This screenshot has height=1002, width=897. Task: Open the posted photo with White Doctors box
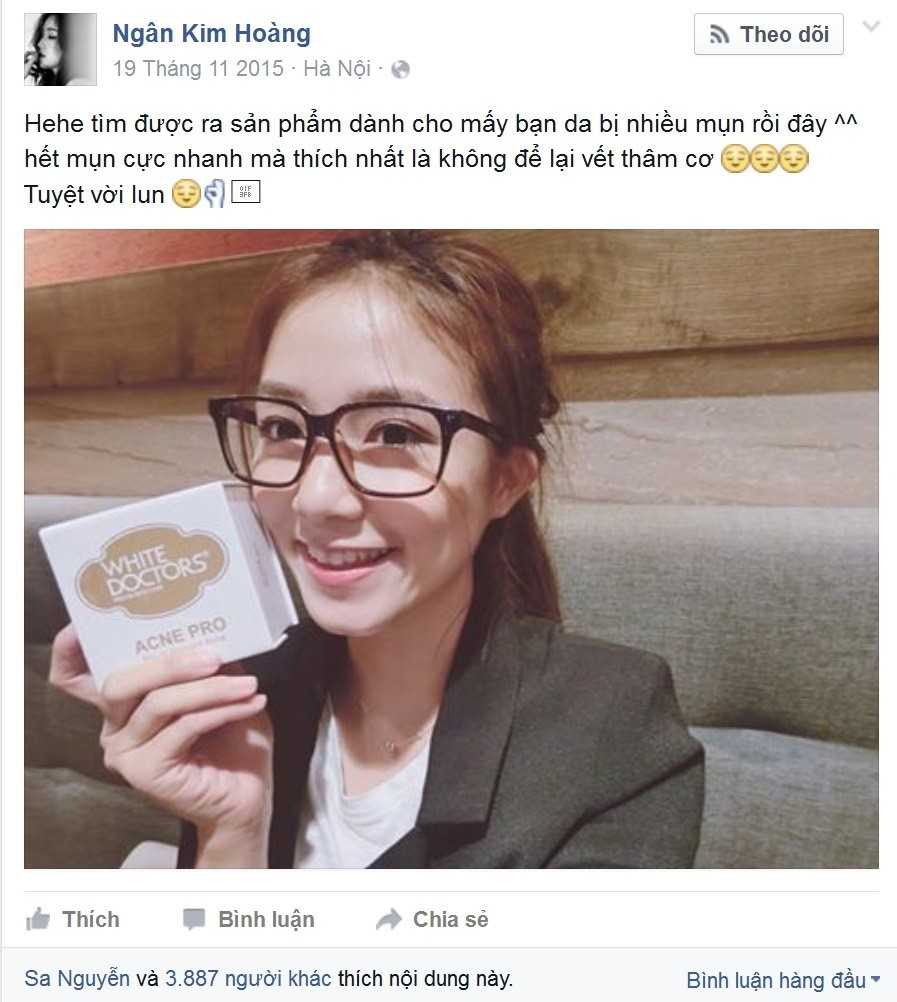point(451,549)
